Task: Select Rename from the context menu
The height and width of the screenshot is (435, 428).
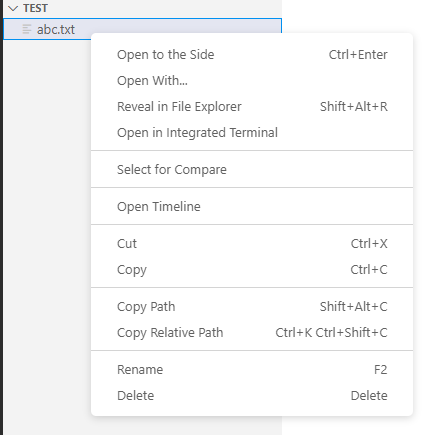Action: pyautogui.click(x=252, y=370)
